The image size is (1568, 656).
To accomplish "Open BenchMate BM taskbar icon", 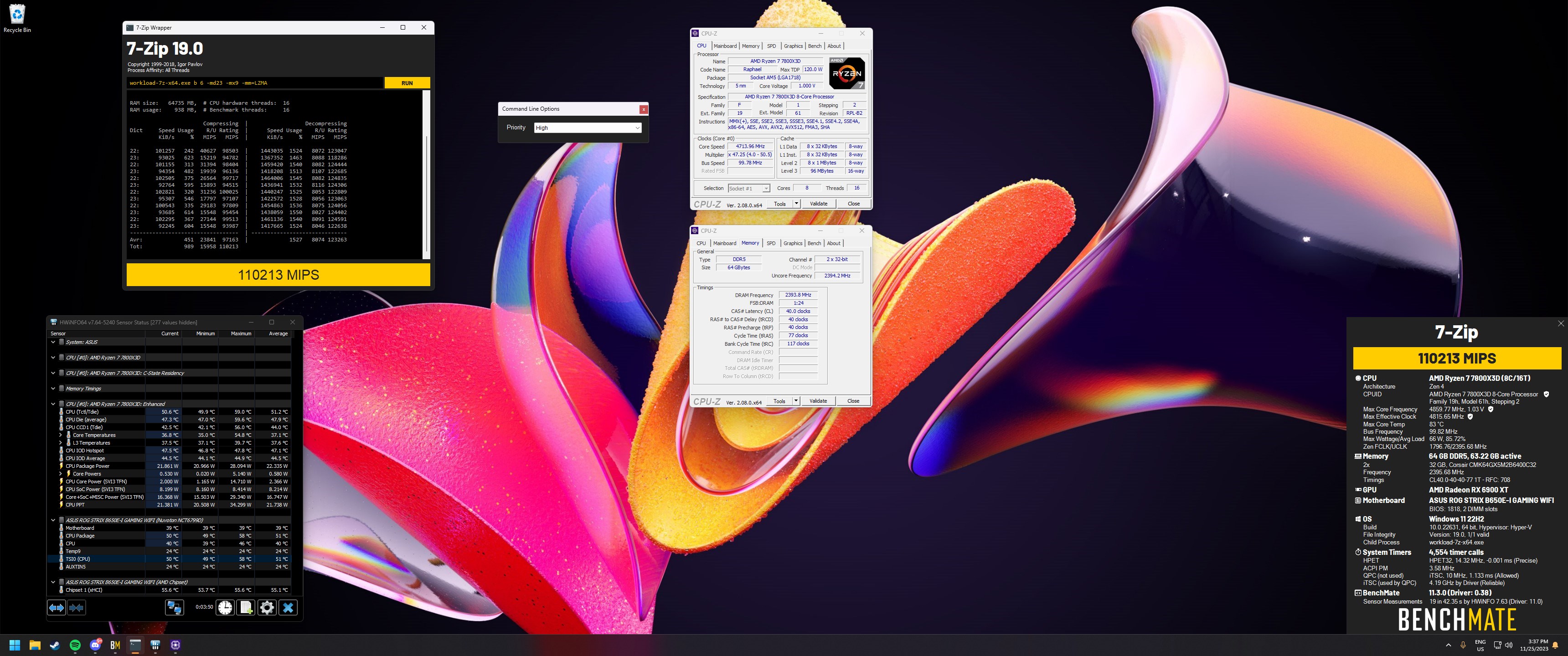I will tap(115, 645).
